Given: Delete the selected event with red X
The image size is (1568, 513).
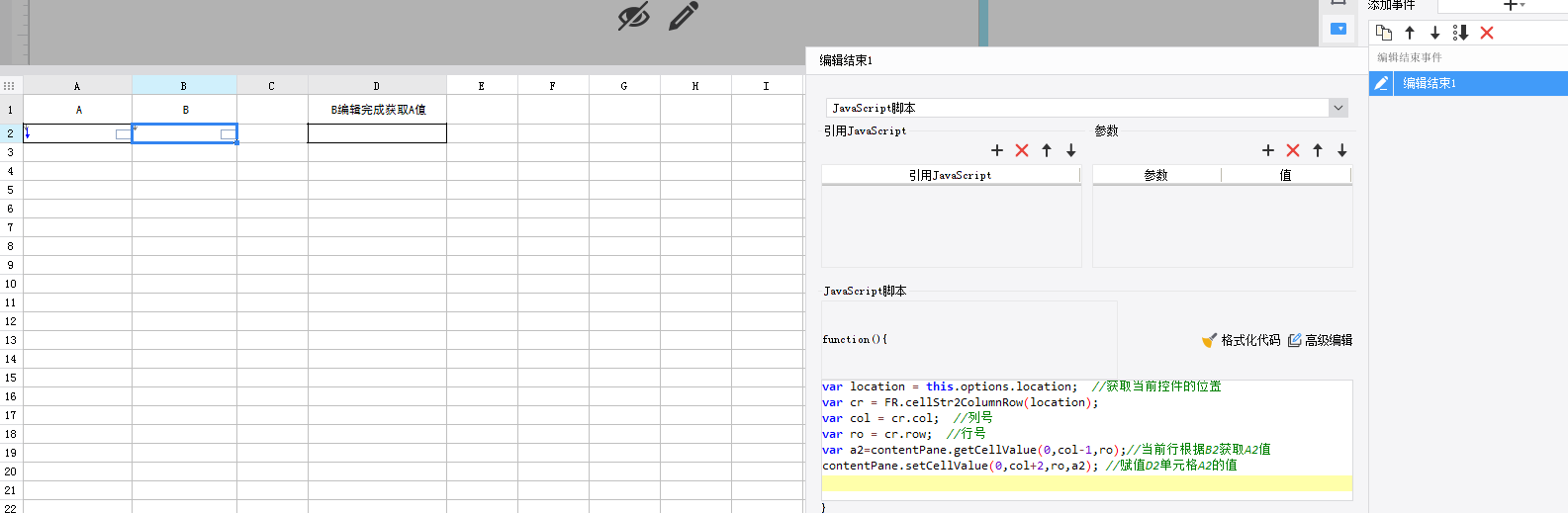Looking at the screenshot, I should tap(1486, 33).
